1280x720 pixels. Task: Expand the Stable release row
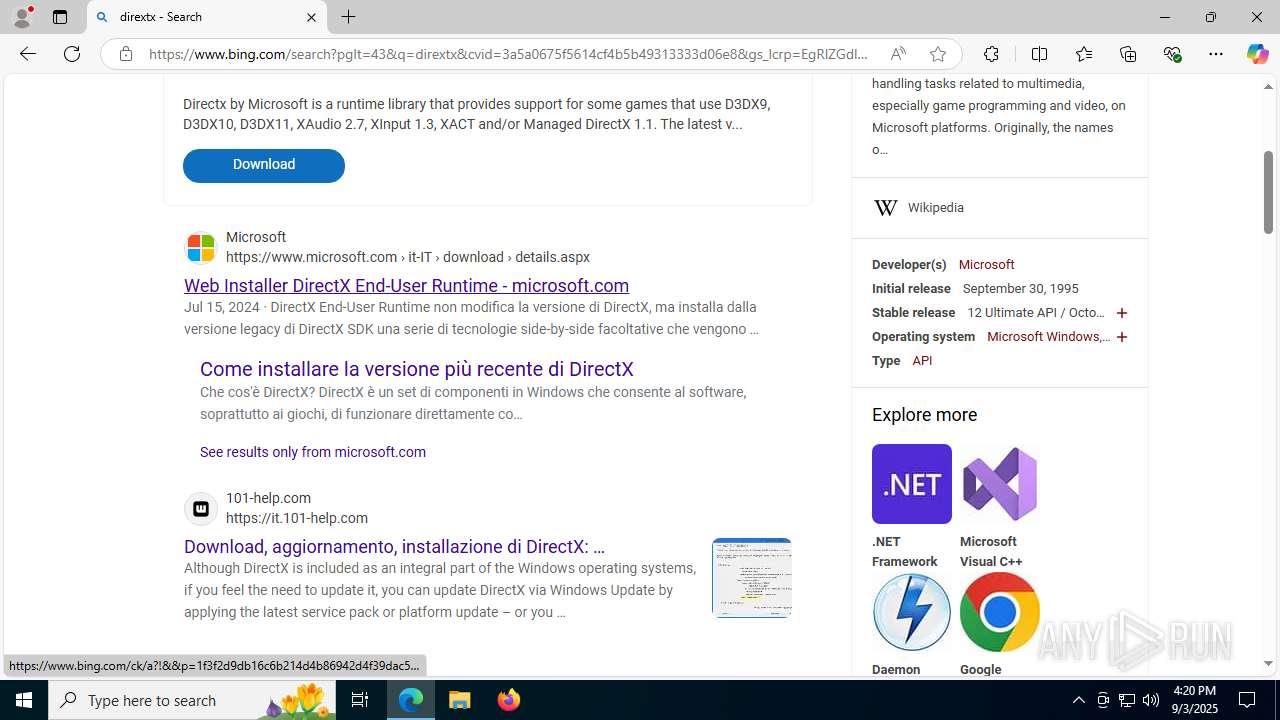pyautogui.click(x=1121, y=313)
